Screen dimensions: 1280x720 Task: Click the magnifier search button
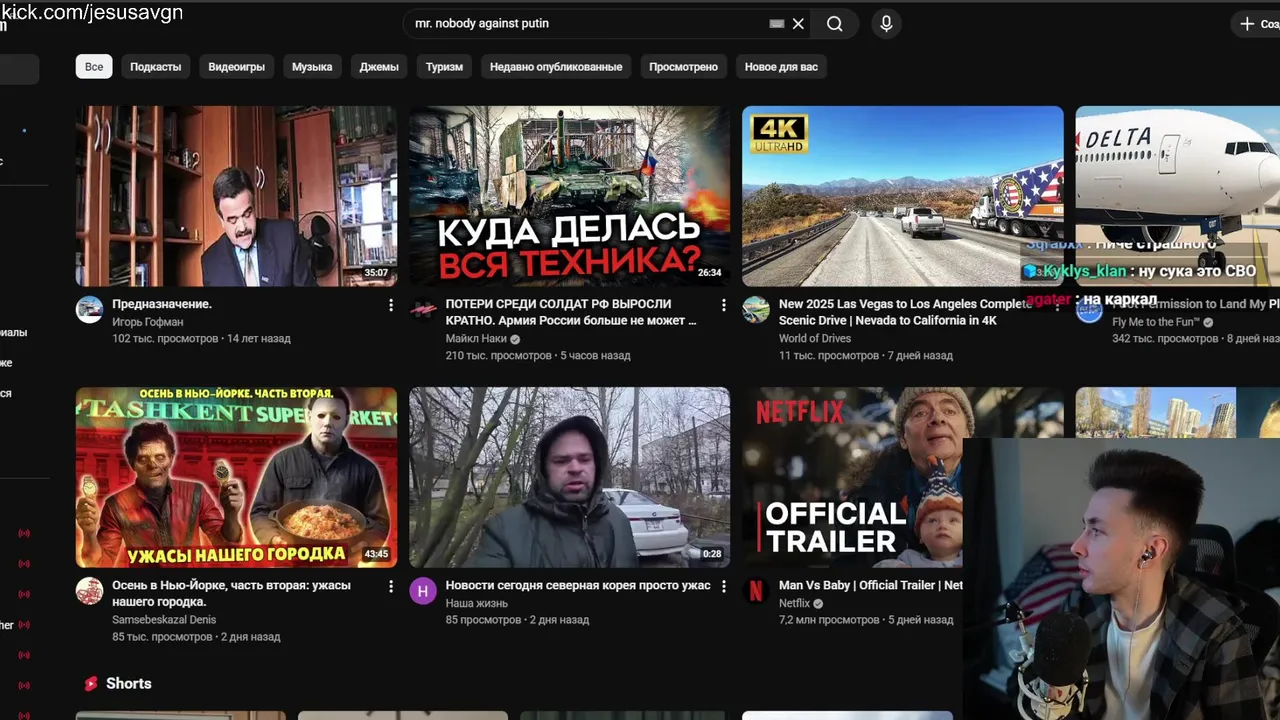click(835, 24)
